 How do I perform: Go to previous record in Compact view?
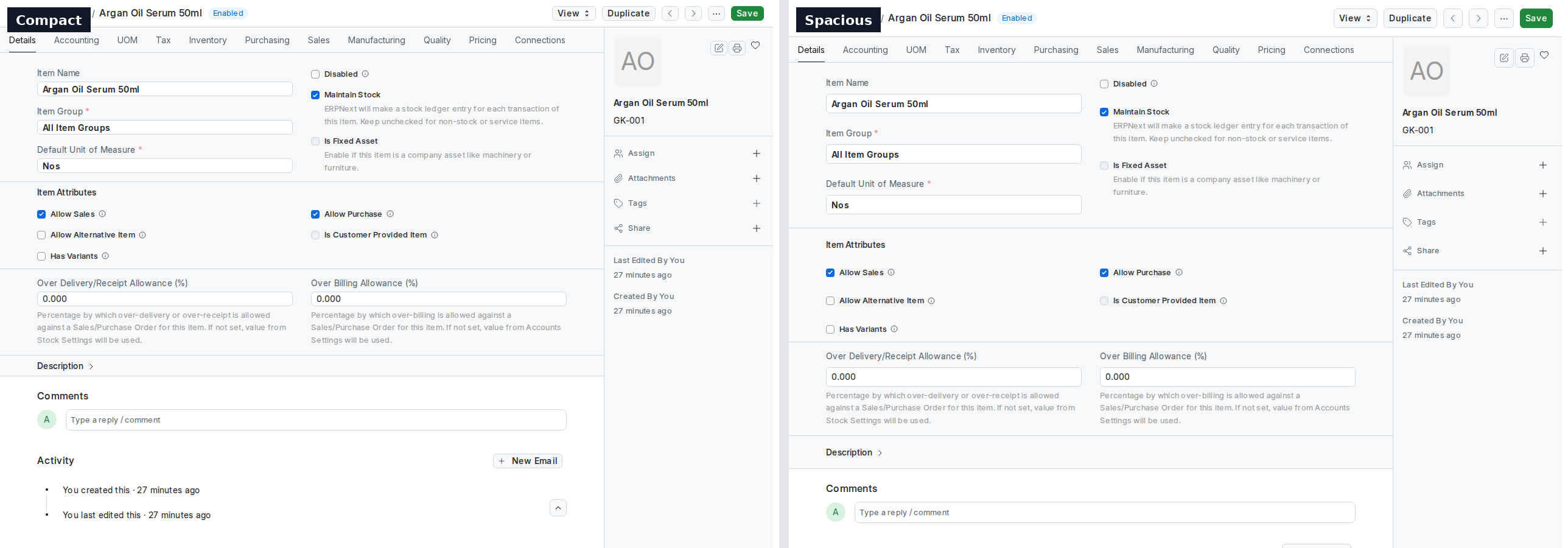pyautogui.click(x=670, y=13)
